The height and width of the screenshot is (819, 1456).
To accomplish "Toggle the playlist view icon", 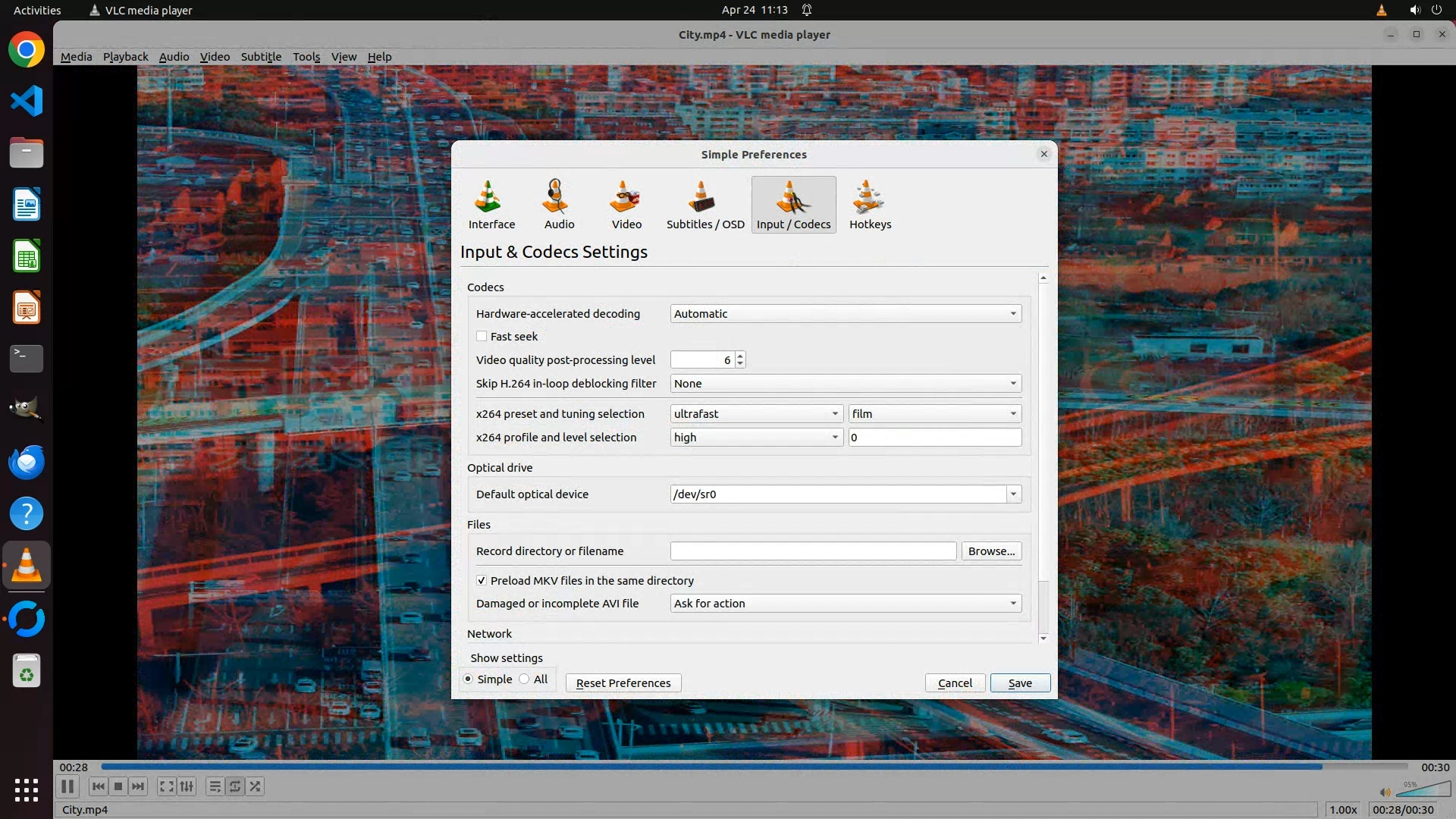I will coord(215,786).
